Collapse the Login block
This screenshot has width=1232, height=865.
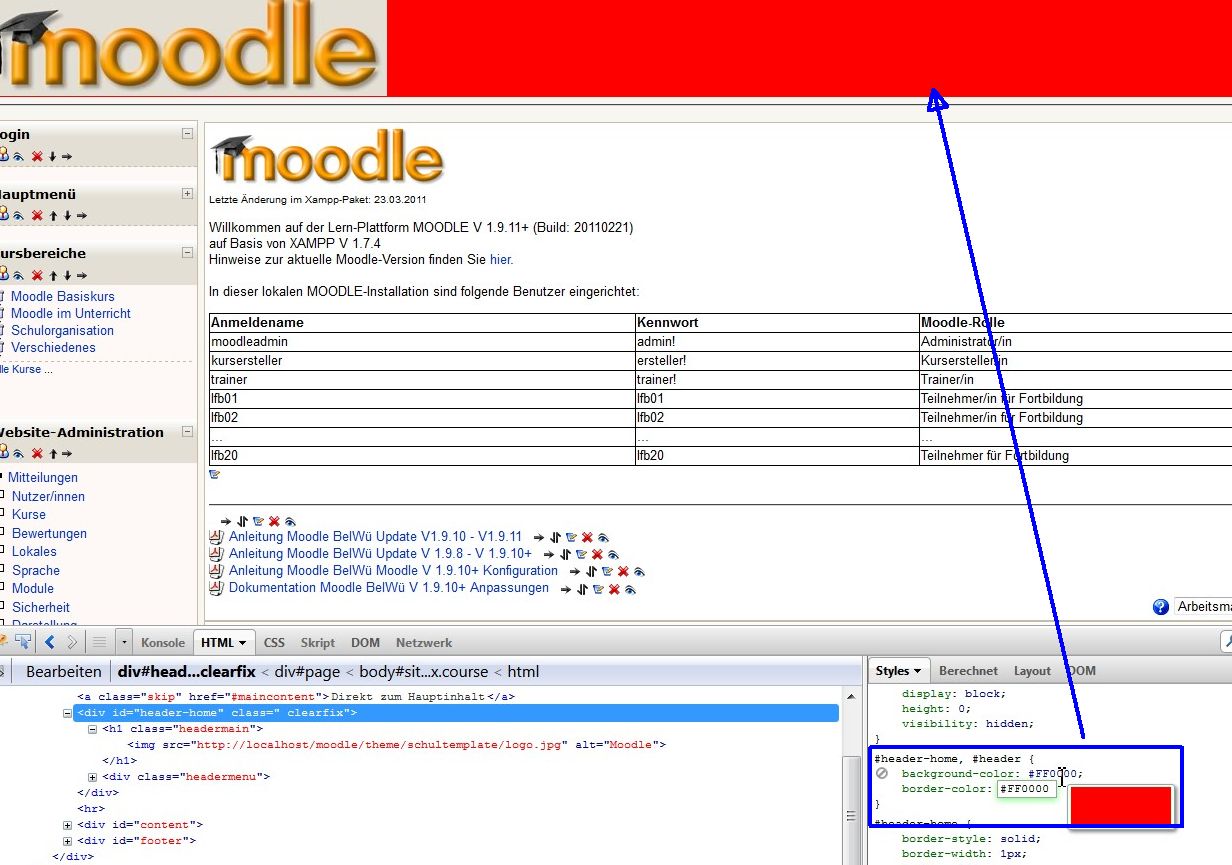pyautogui.click(x=187, y=133)
